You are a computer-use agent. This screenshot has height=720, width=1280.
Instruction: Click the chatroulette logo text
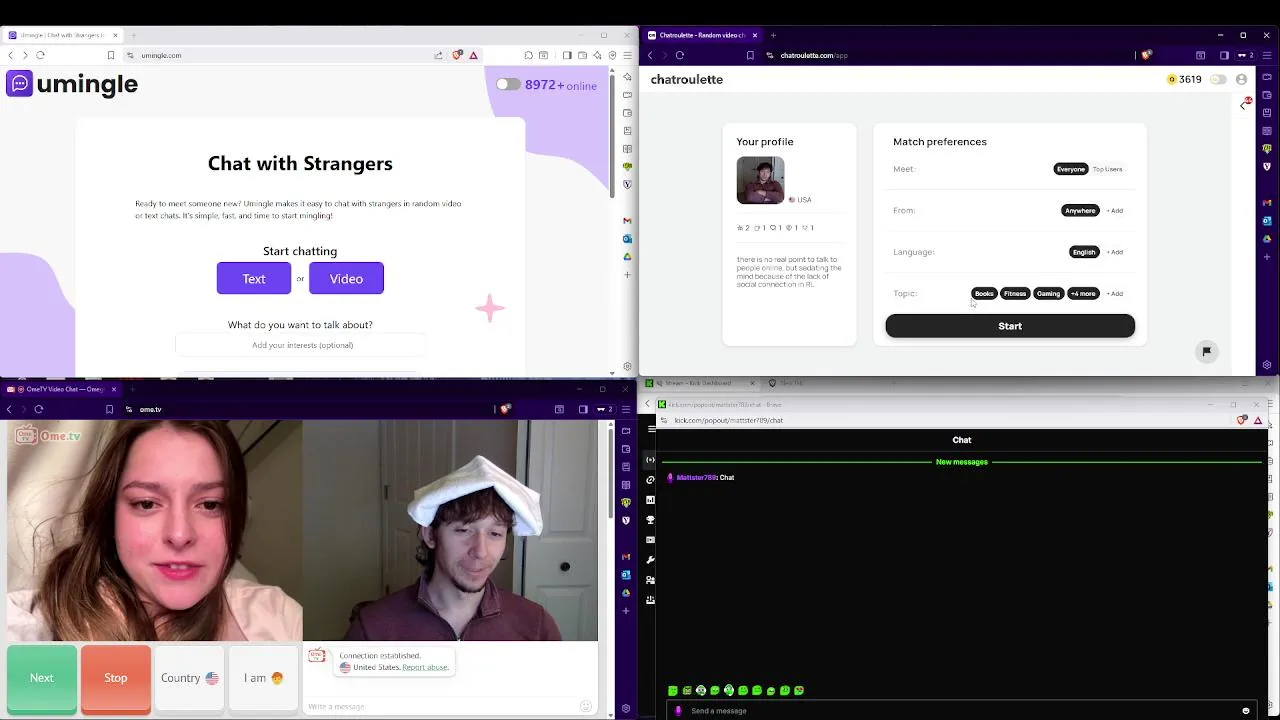(687, 79)
